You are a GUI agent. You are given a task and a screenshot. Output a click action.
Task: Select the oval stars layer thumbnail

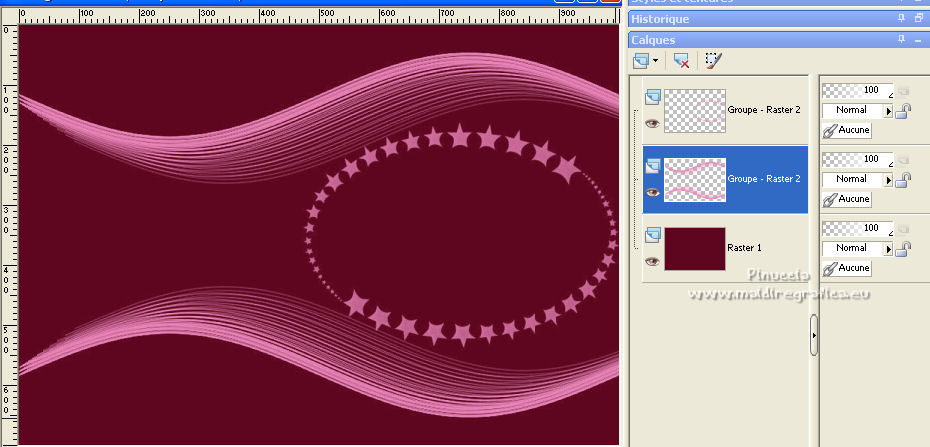[x=695, y=111]
